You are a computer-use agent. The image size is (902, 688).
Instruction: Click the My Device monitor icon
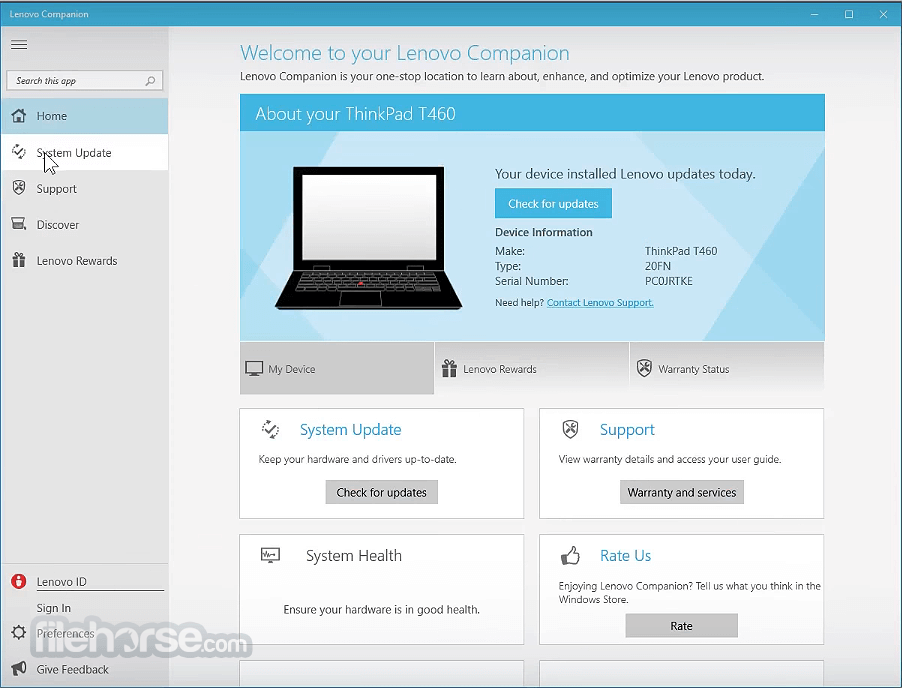[x=254, y=369]
